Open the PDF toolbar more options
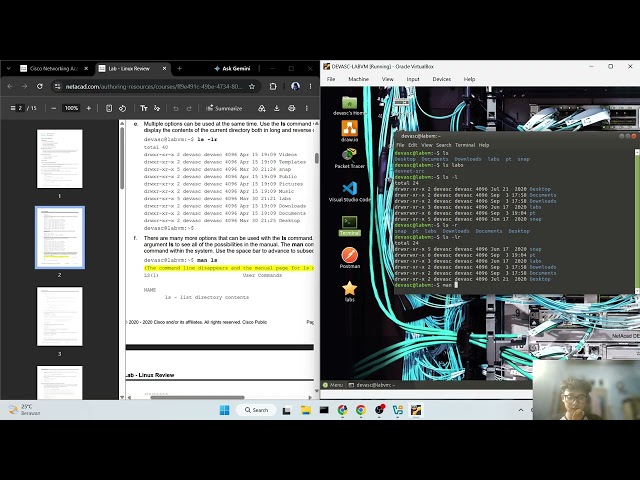Image resolution: width=640 pixels, height=480 pixels. click(x=307, y=108)
